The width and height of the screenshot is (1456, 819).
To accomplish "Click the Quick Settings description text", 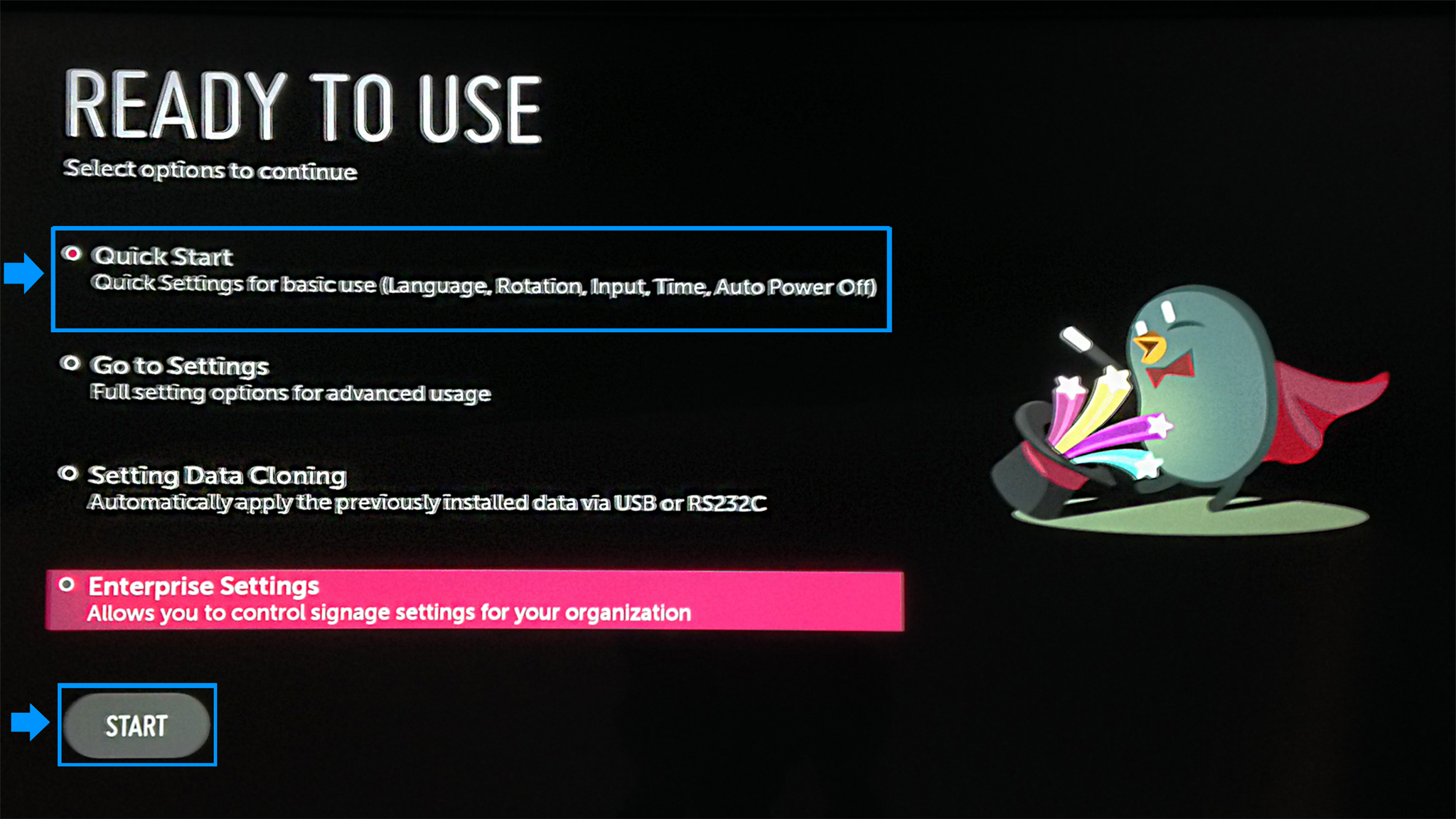I will pyautogui.click(x=484, y=285).
